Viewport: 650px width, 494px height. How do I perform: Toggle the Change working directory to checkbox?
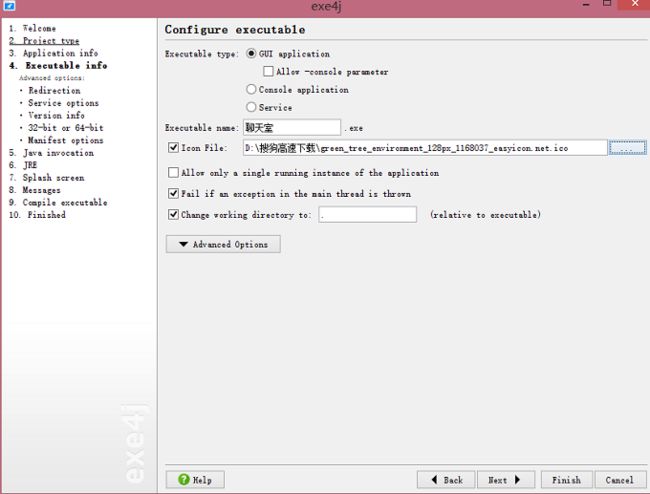[173, 214]
